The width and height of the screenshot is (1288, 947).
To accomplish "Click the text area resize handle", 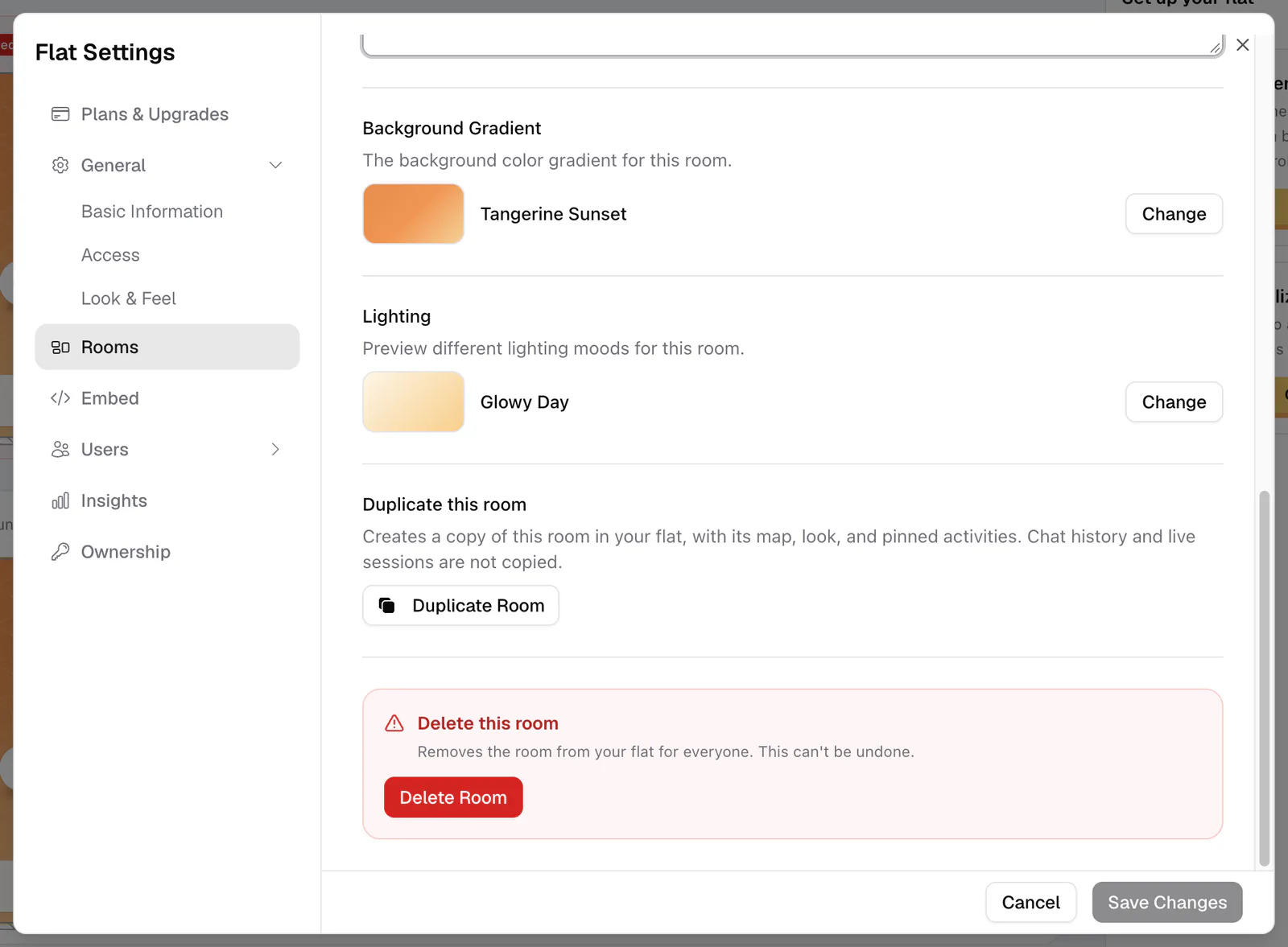I will (x=1216, y=47).
